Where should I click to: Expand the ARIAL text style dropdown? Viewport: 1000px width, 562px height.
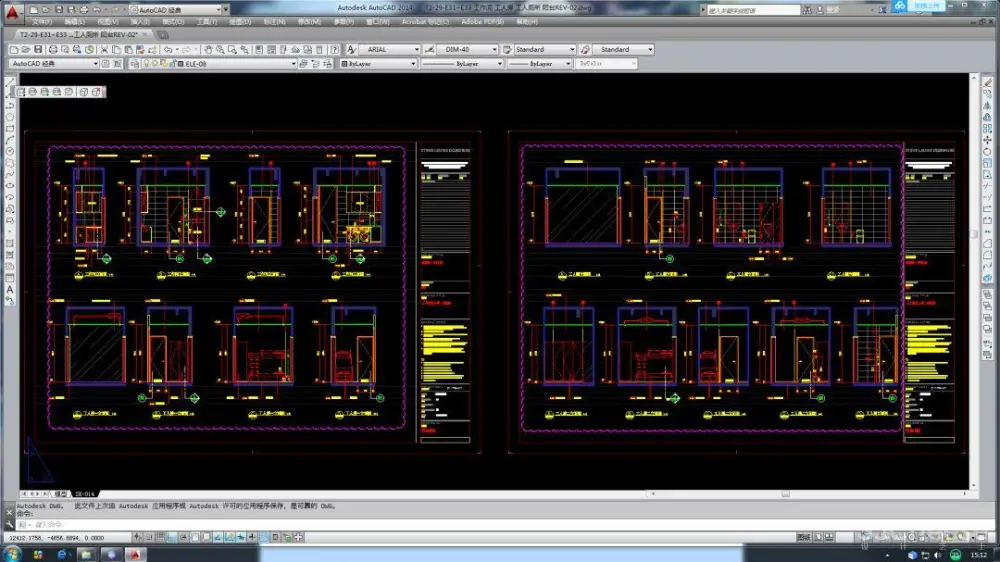[417, 49]
